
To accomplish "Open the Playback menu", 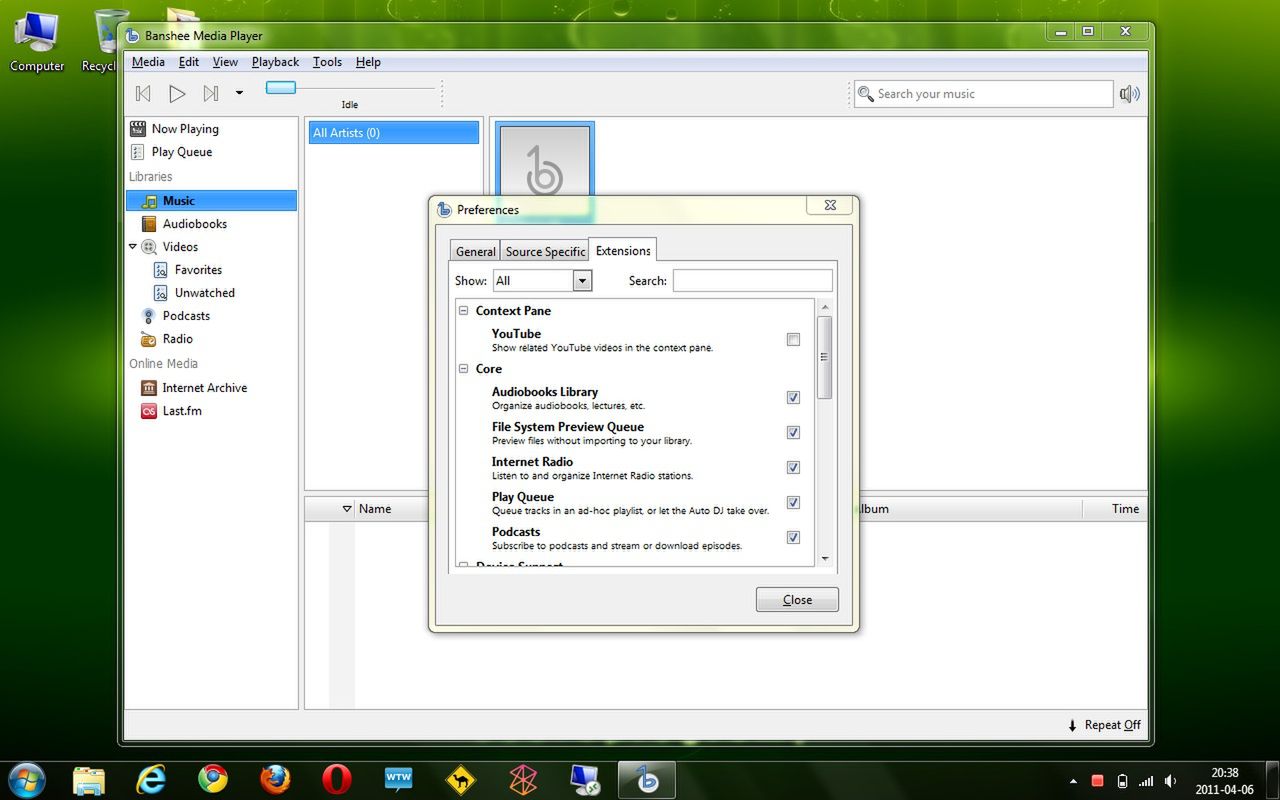I will click(275, 62).
